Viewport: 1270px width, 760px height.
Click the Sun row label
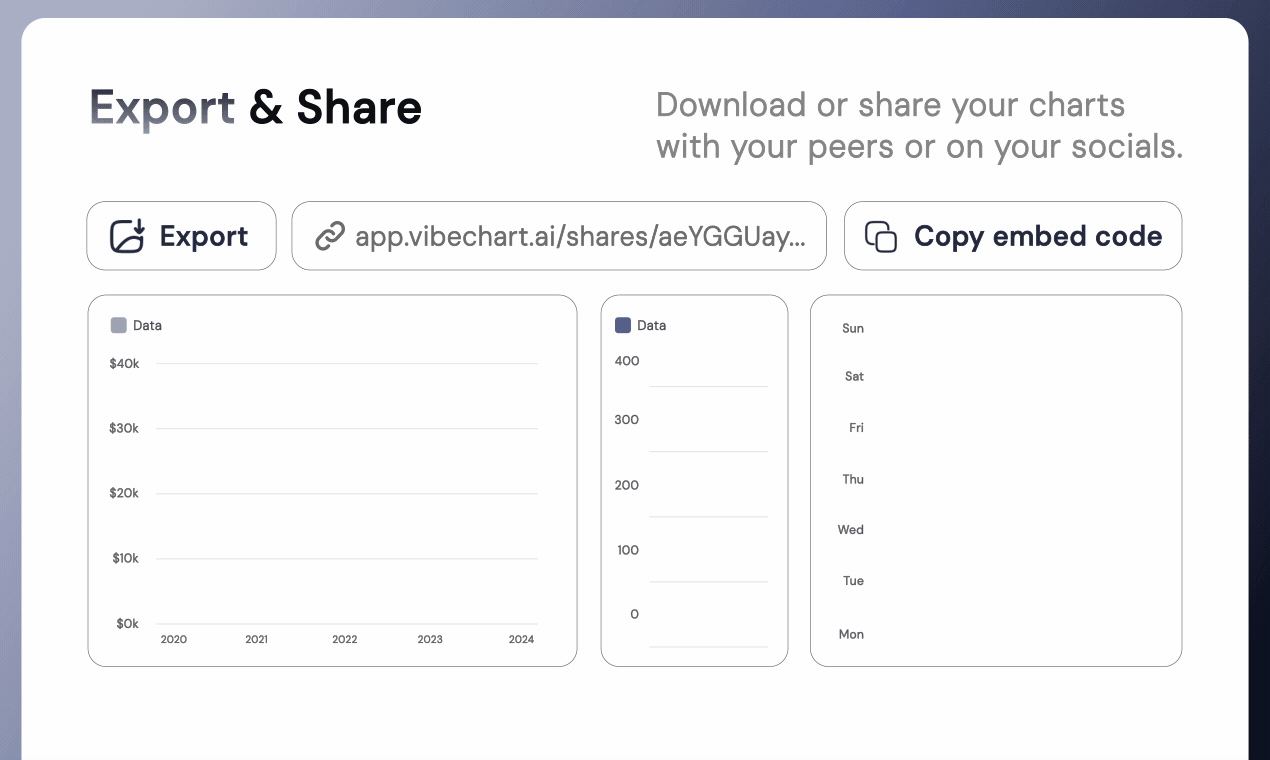[853, 328]
